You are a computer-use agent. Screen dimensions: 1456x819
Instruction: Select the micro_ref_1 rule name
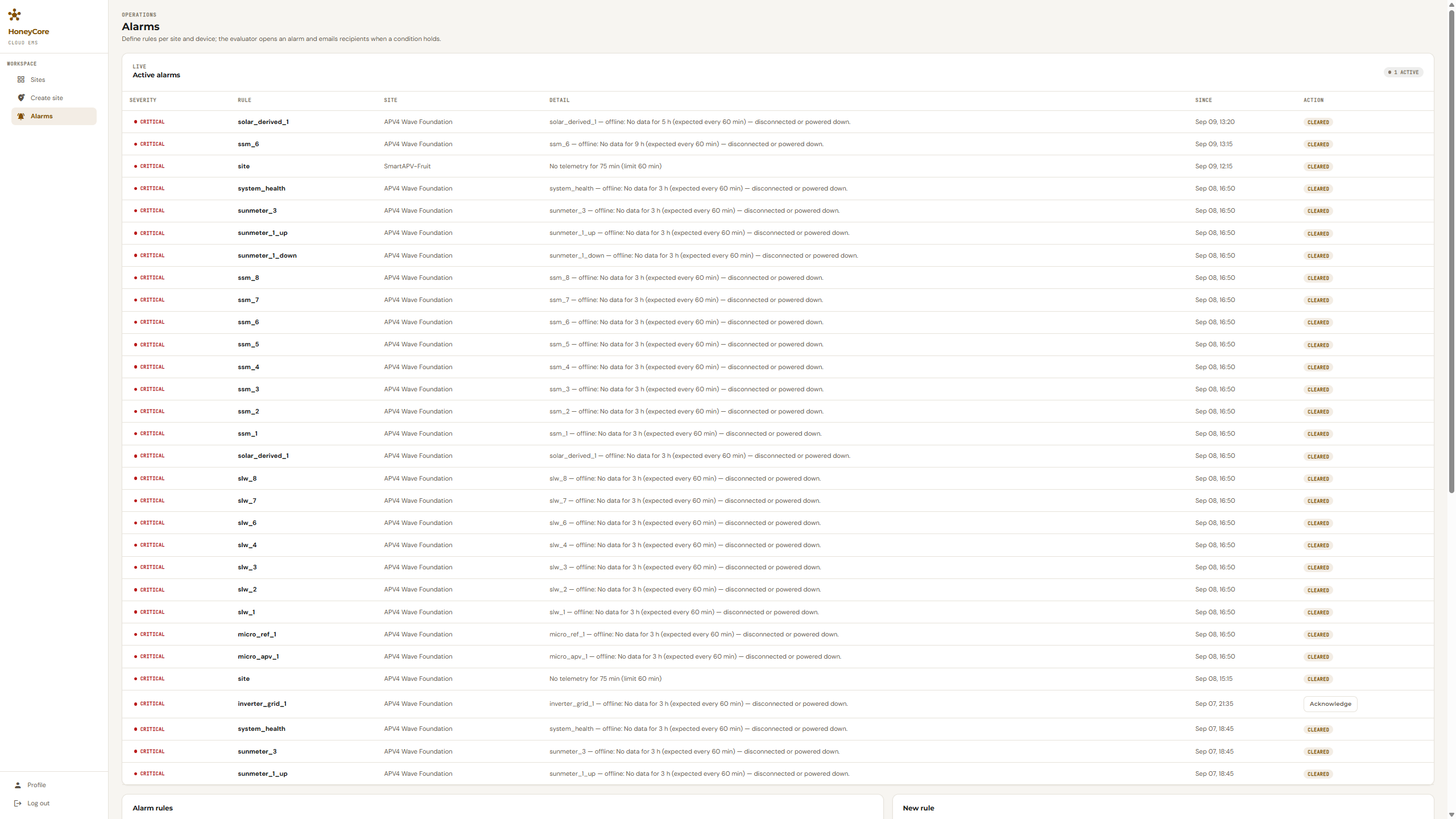257,634
